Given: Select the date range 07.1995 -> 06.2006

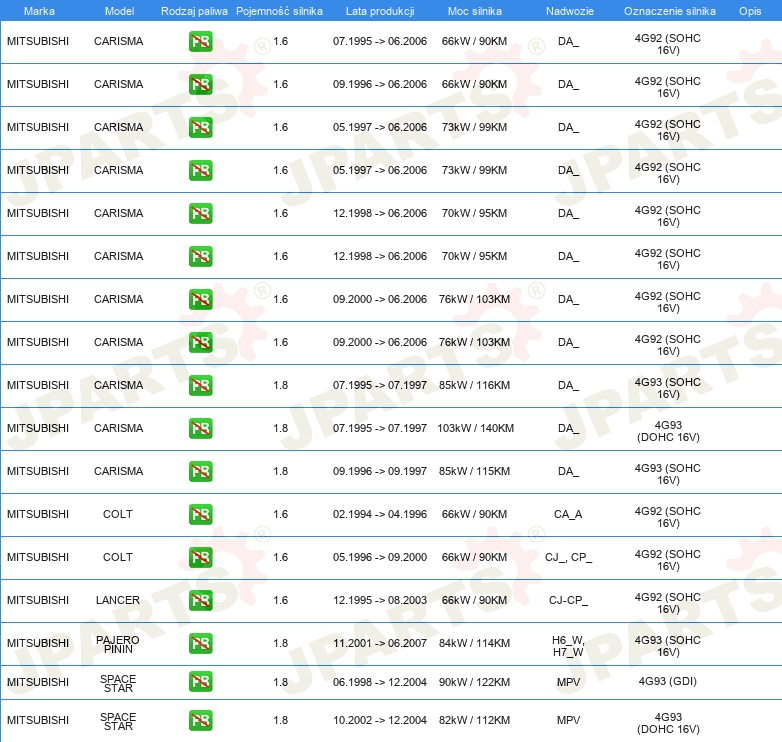Looking at the screenshot, I should point(380,41).
